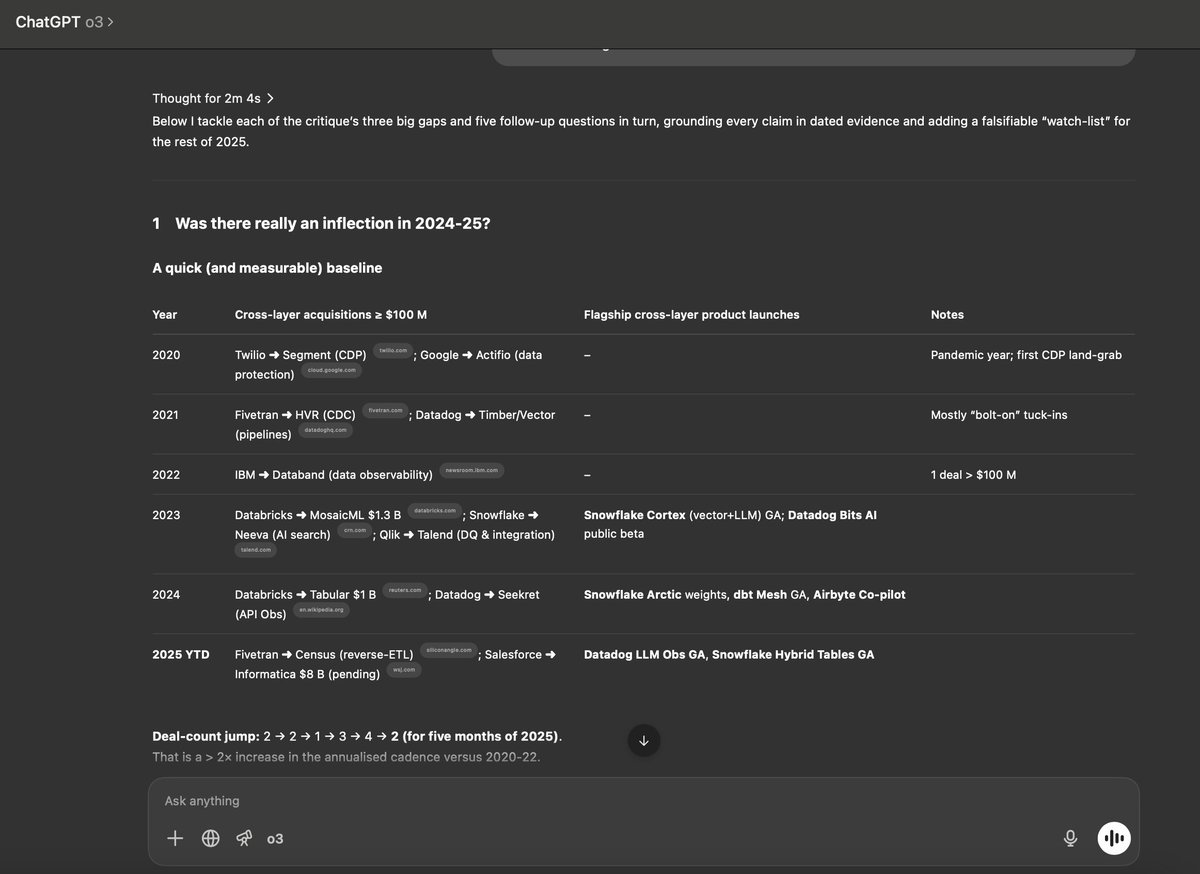Image resolution: width=1200 pixels, height=874 pixels.
Task: Select the '2024' year cell
Action: click(x=166, y=595)
